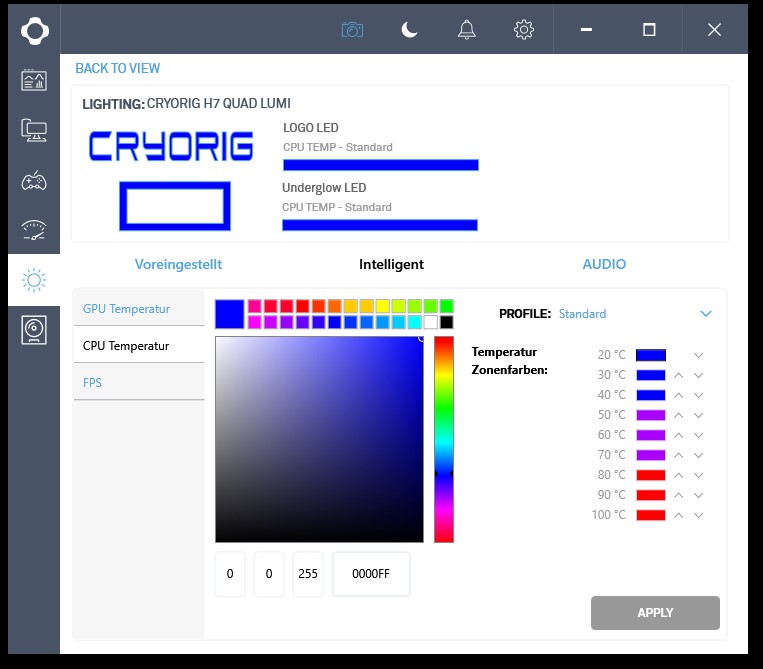Select CPU Temperatur mode
Viewport: 763px width, 669px height.
click(139, 345)
